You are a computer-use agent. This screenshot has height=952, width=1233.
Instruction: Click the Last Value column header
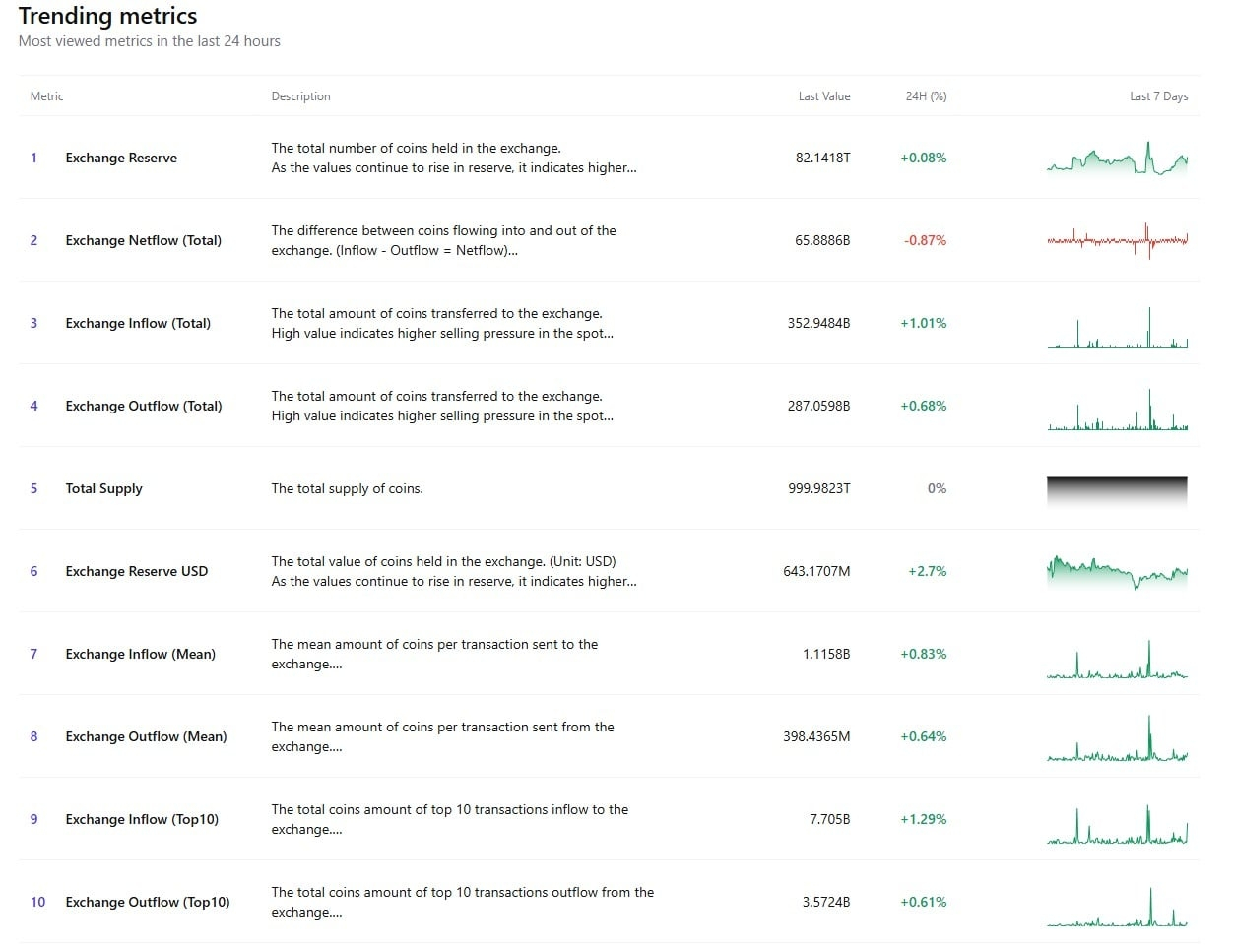[x=823, y=96]
